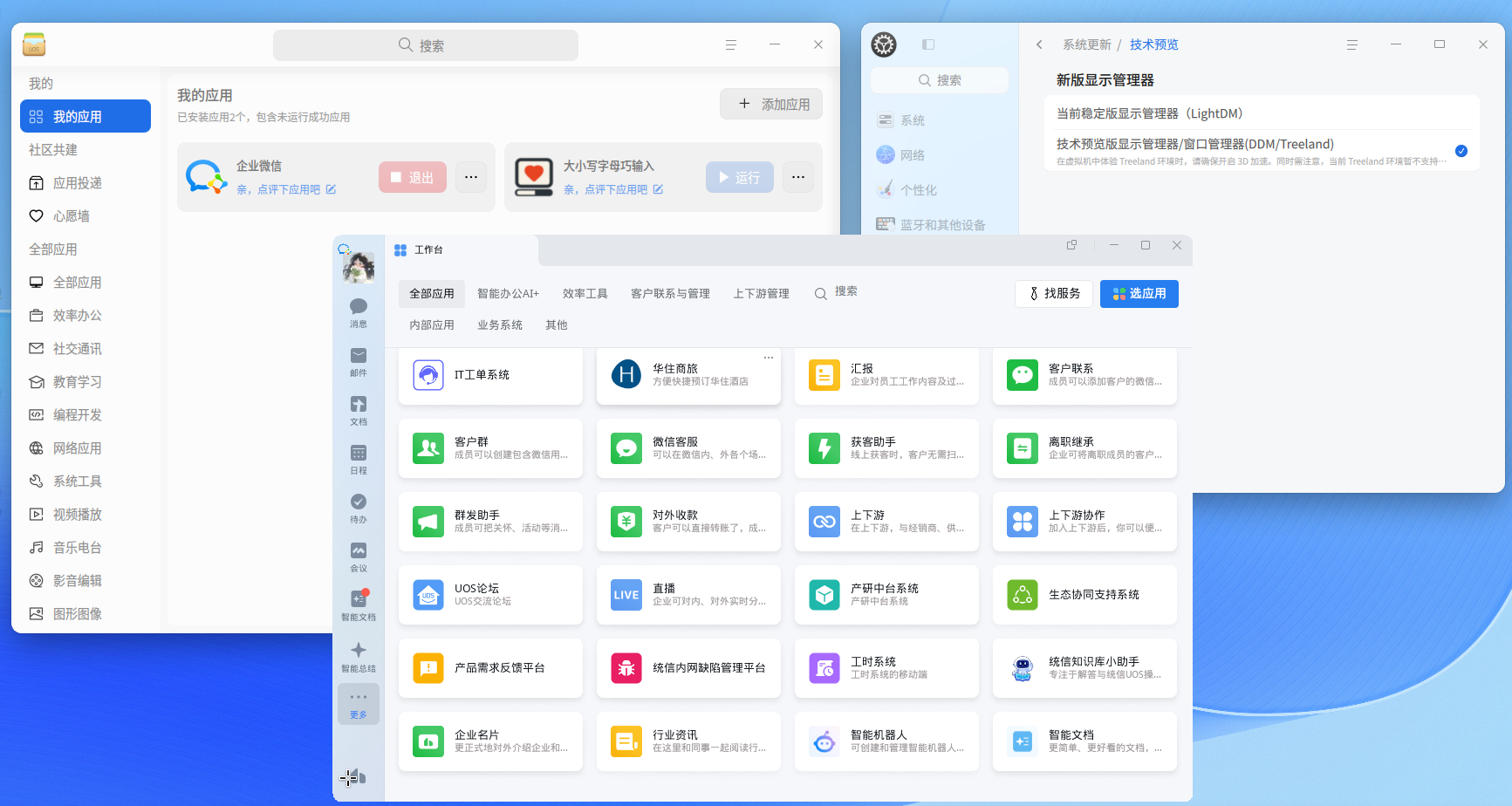Click 运行 button for 大小写字母巧输入
Viewport: 1512px width, 806px height.
tap(740, 177)
